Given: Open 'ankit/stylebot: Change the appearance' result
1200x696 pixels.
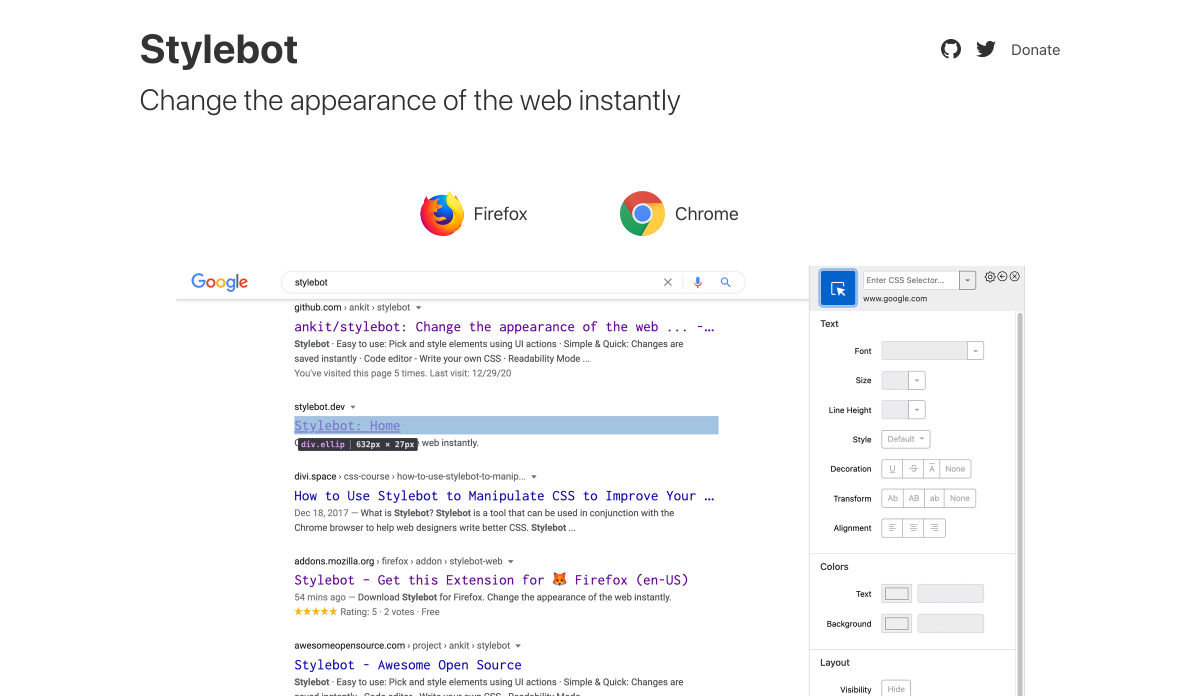Looking at the screenshot, I should 504,327.
